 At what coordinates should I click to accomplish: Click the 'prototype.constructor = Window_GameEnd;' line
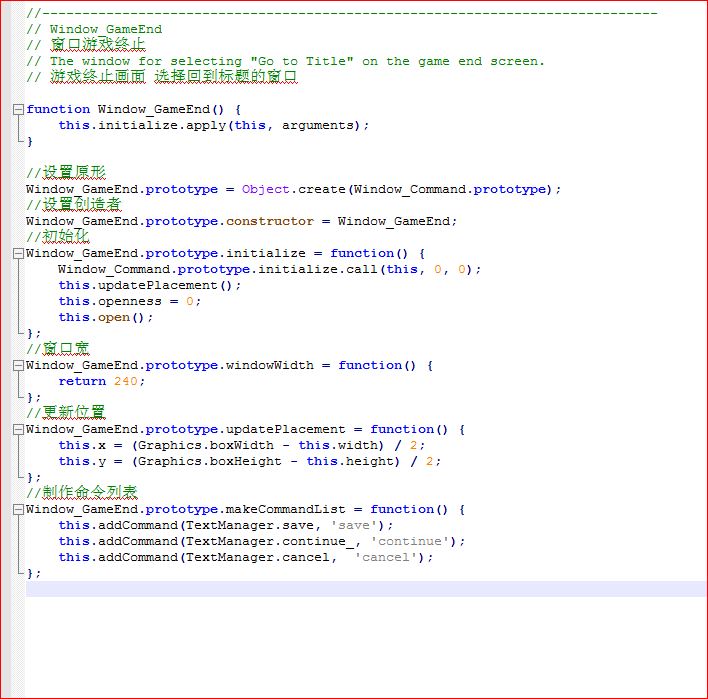(x=242, y=221)
